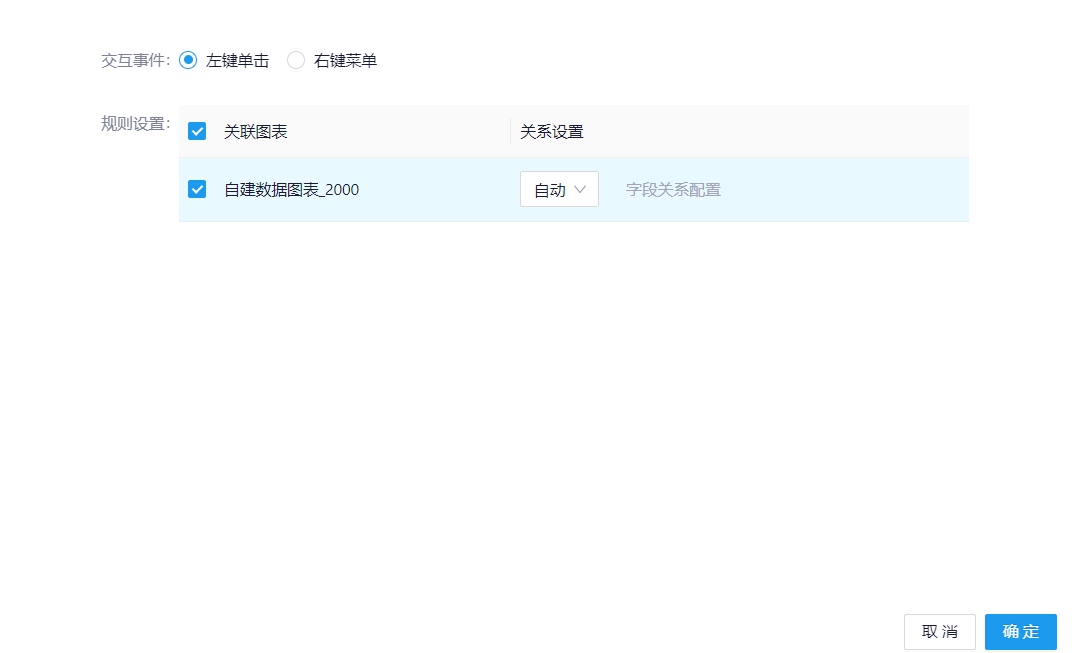This screenshot has width=1077, height=653.
Task: Select the 左键单击 radio button
Action: pos(187,60)
